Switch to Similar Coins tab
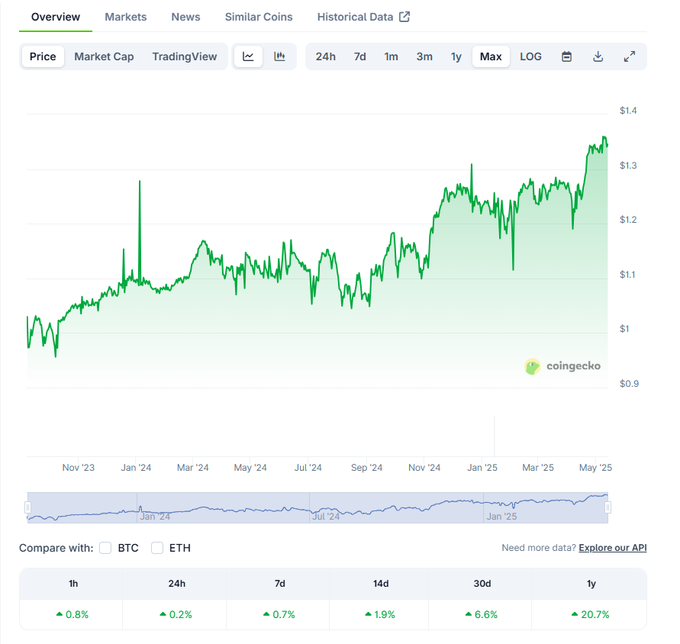 (x=258, y=17)
